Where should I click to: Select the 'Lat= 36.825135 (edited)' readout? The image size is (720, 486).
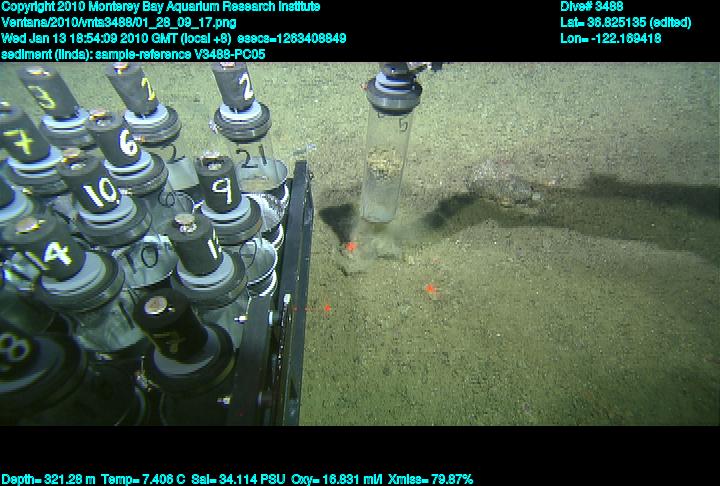[625, 23]
